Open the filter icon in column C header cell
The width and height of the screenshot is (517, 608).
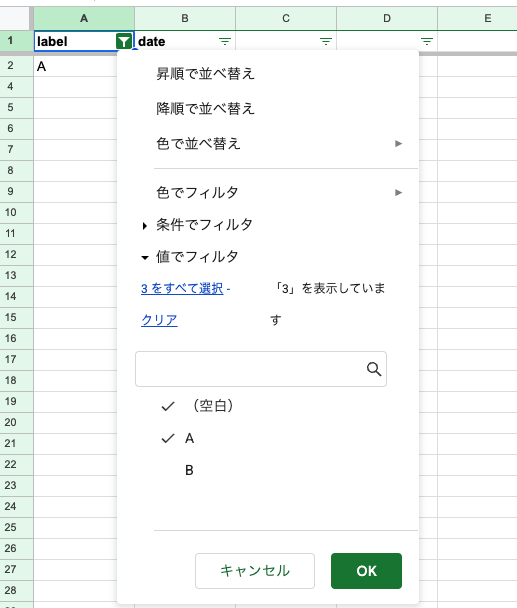[x=326, y=41]
